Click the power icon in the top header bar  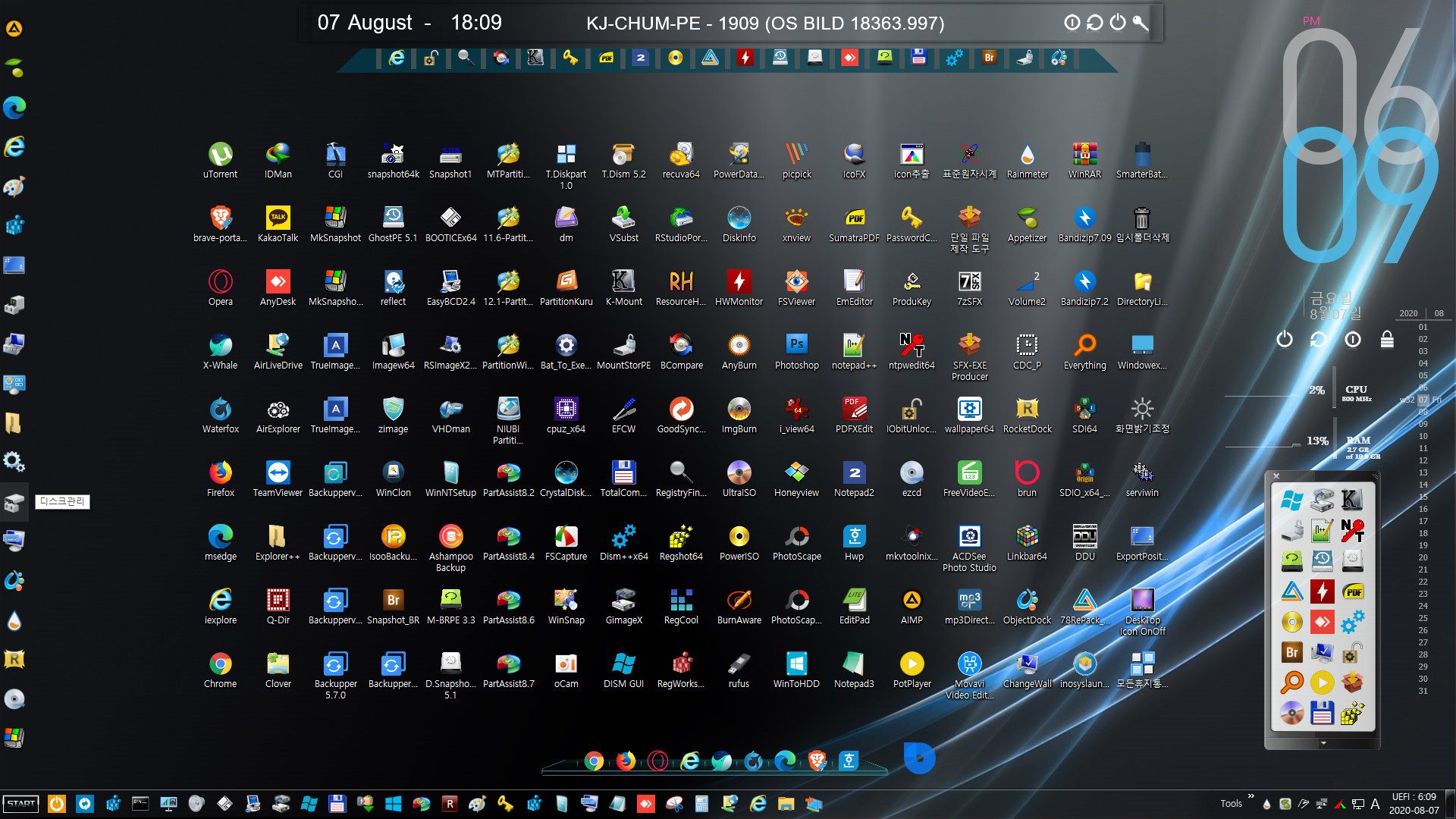tap(1117, 23)
